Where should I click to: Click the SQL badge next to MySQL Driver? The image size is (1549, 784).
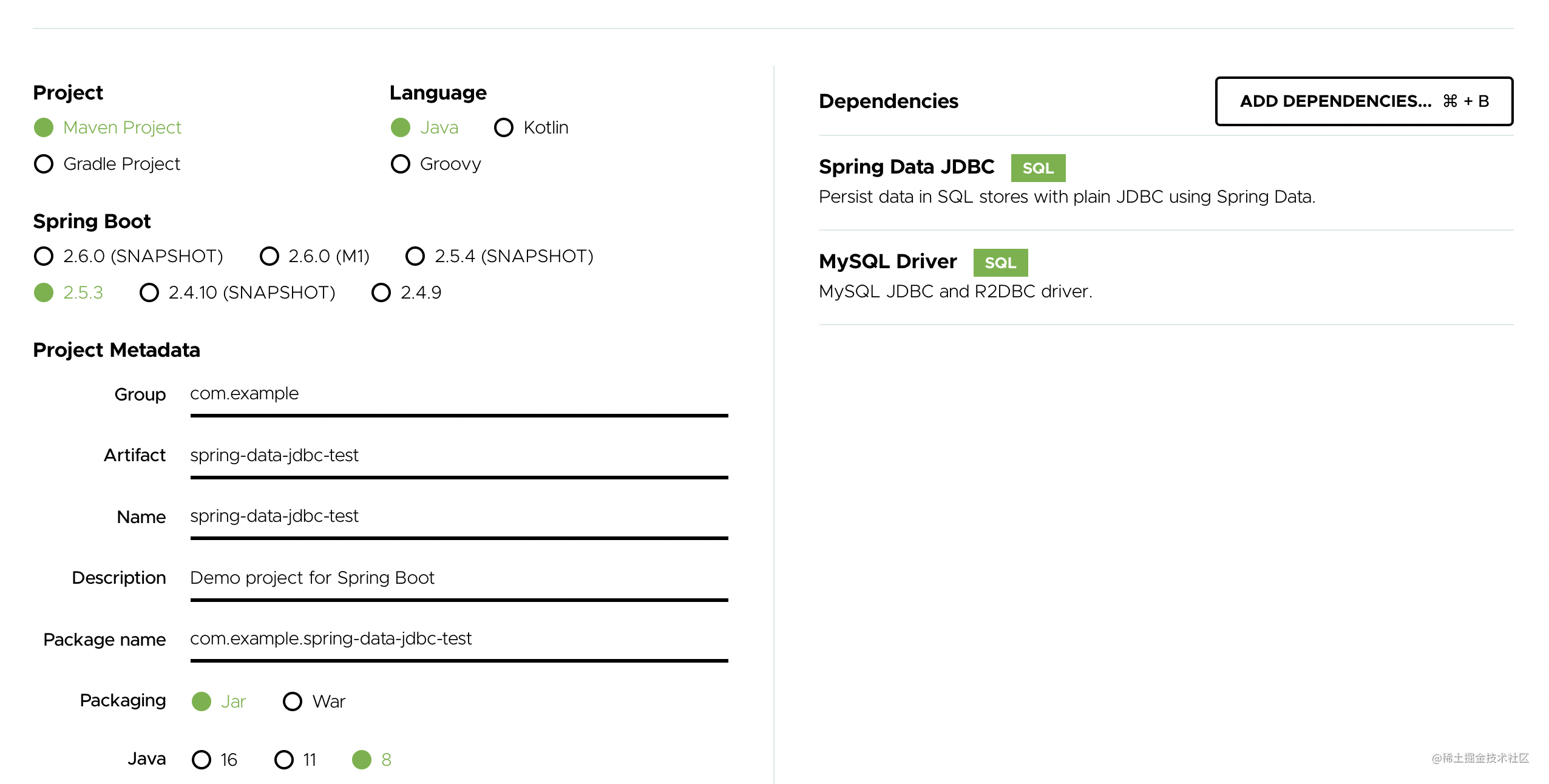click(1000, 262)
